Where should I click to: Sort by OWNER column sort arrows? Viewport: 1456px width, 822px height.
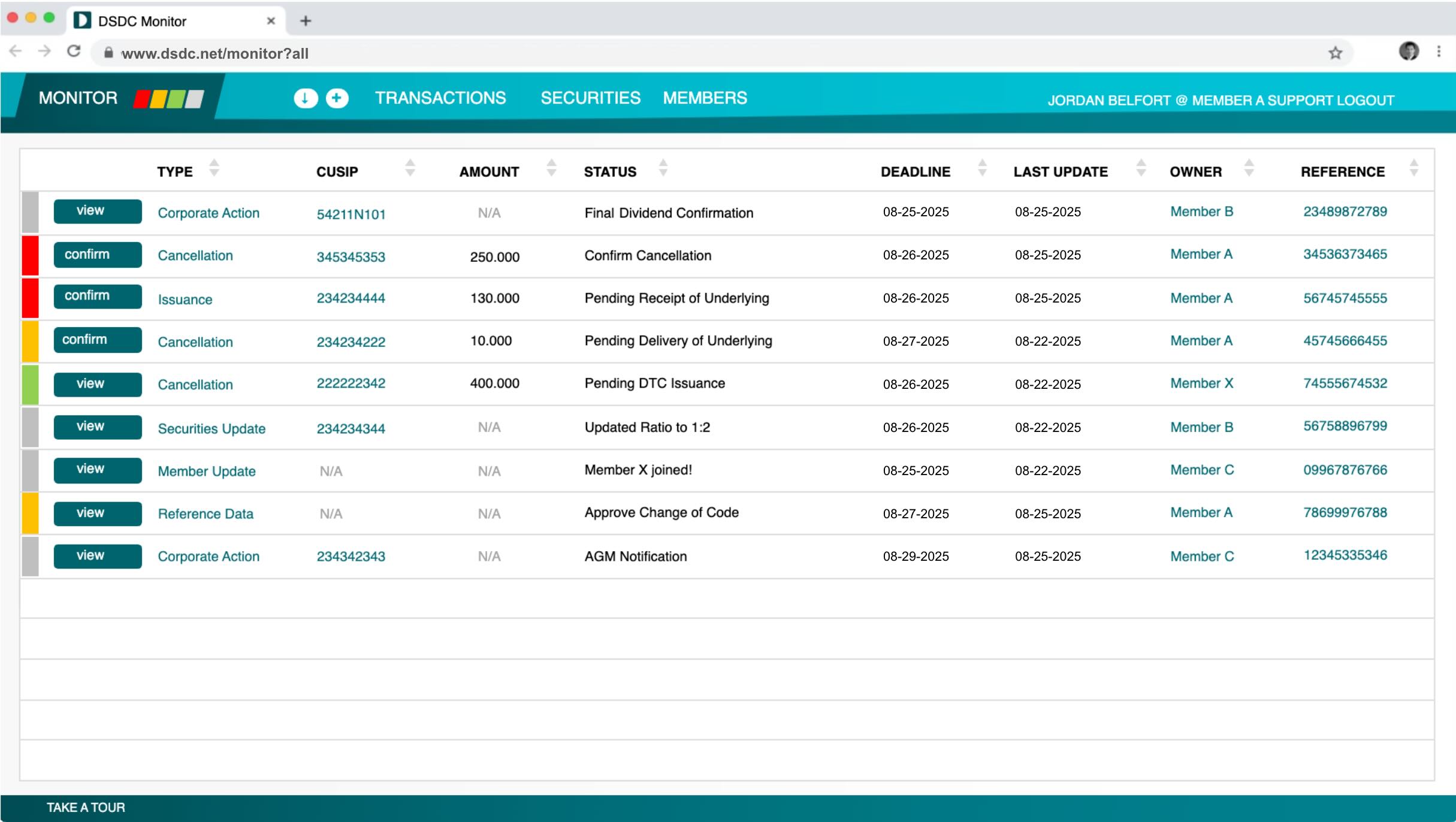click(x=1249, y=168)
